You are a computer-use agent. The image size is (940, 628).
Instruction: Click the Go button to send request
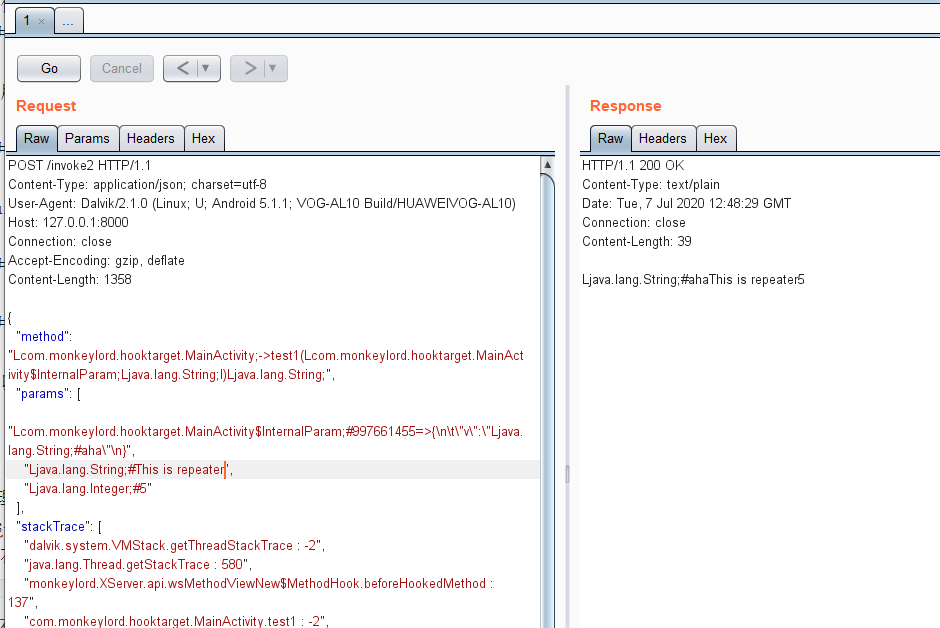(49, 68)
